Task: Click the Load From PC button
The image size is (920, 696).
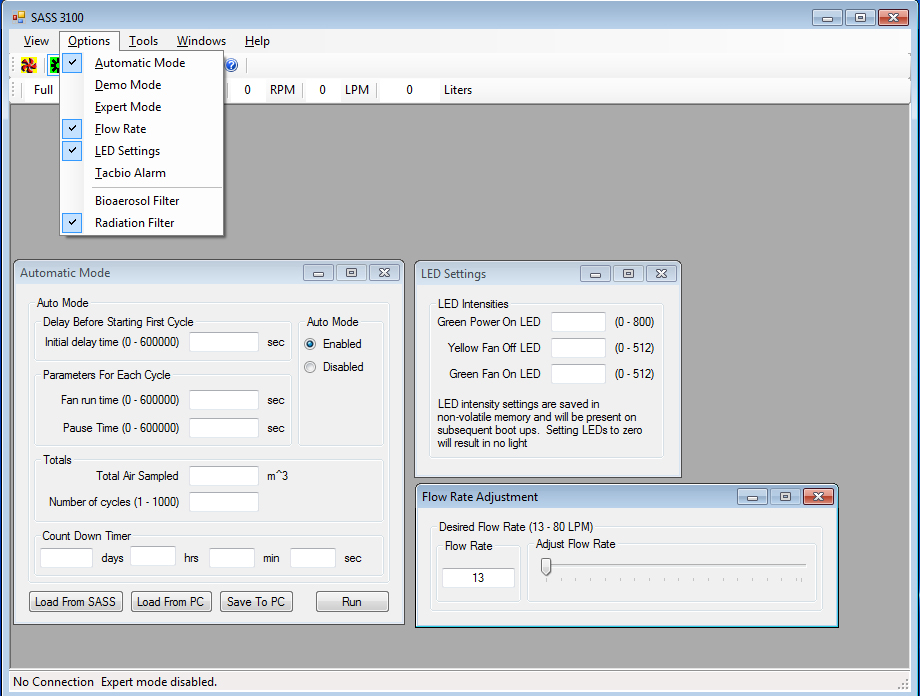Action: 171,601
